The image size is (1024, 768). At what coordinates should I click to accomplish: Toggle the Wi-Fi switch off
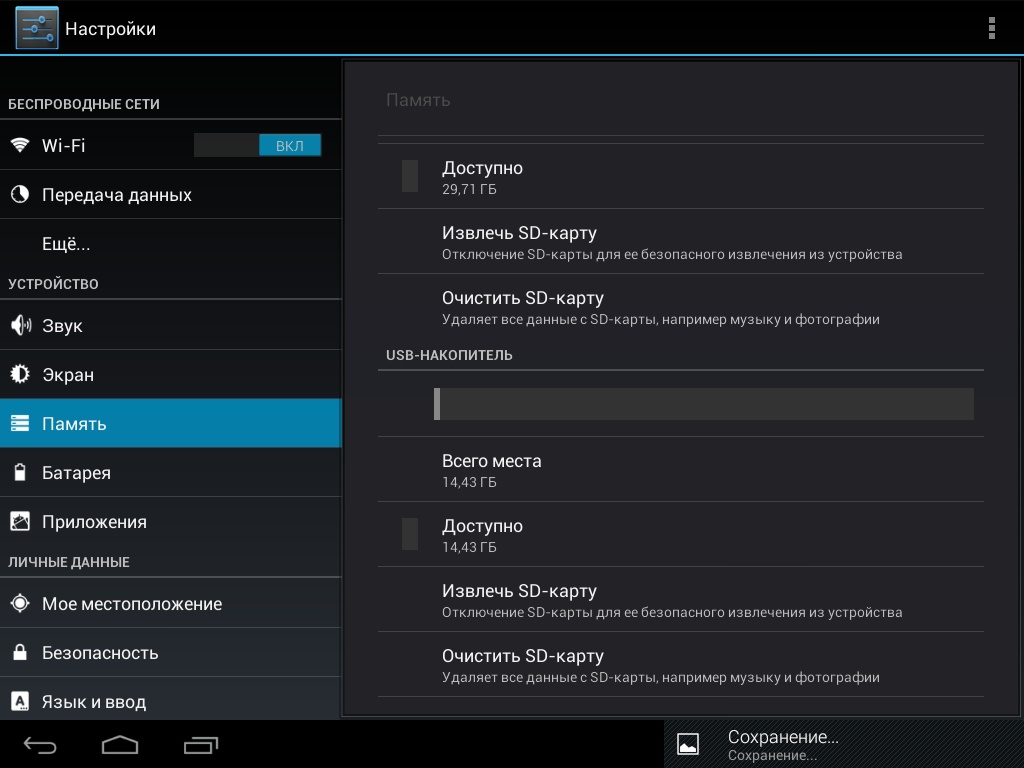(x=258, y=145)
